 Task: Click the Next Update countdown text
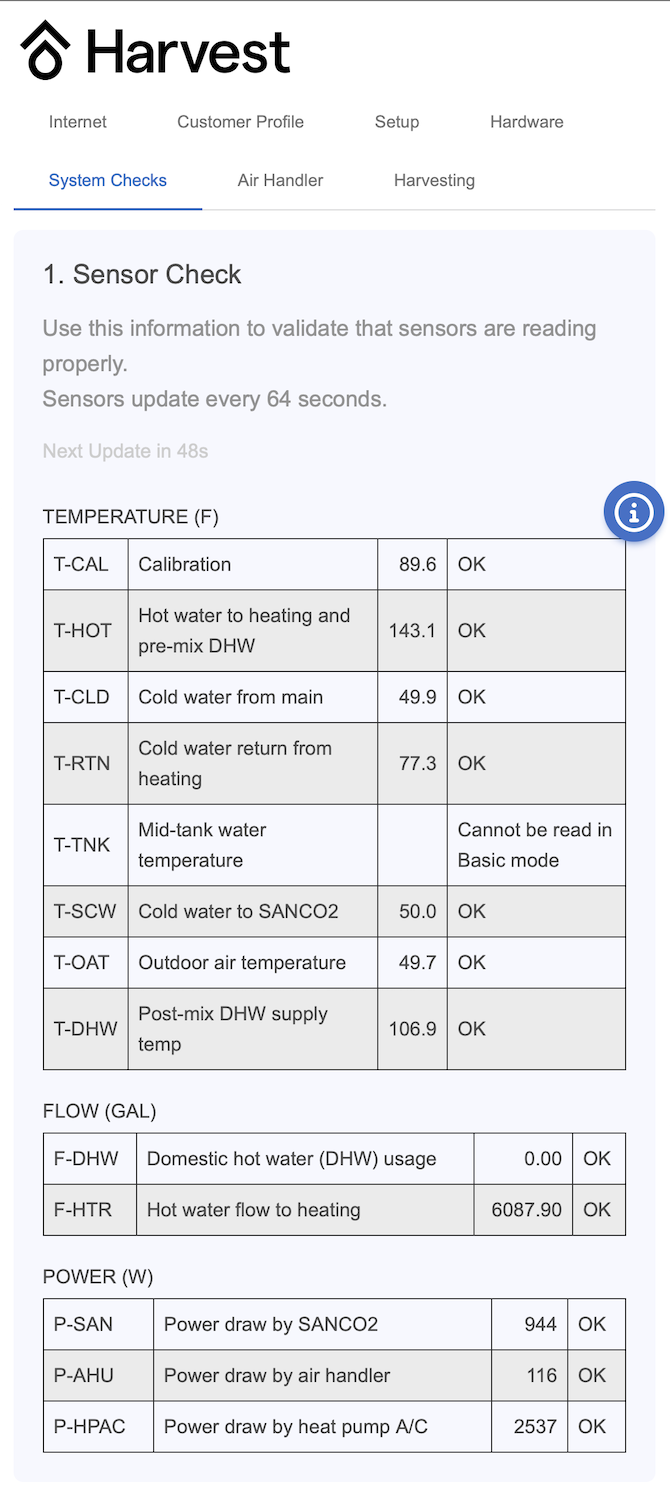(x=126, y=451)
